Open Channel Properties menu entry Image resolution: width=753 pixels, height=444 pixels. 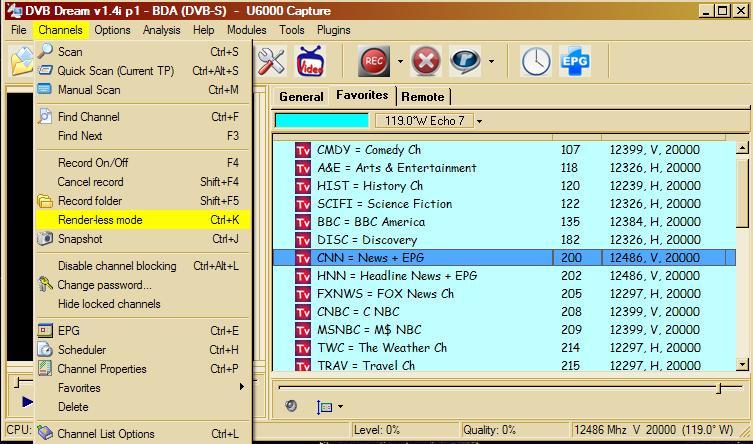(x=143, y=369)
